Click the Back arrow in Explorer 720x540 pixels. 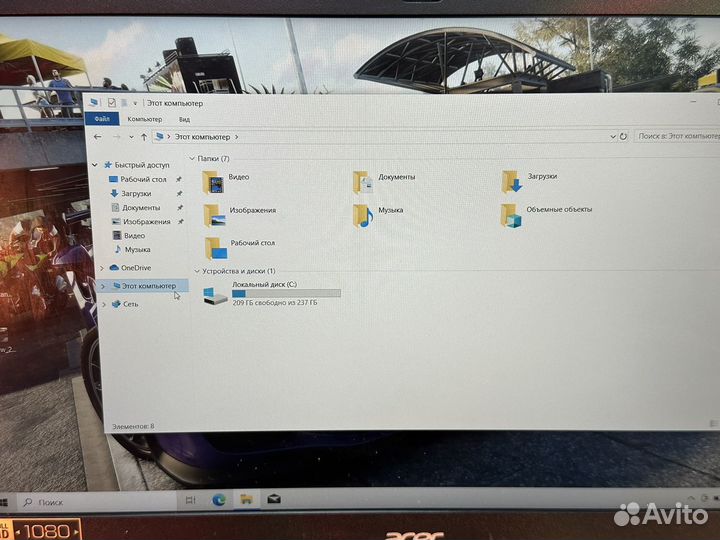[x=97, y=137]
